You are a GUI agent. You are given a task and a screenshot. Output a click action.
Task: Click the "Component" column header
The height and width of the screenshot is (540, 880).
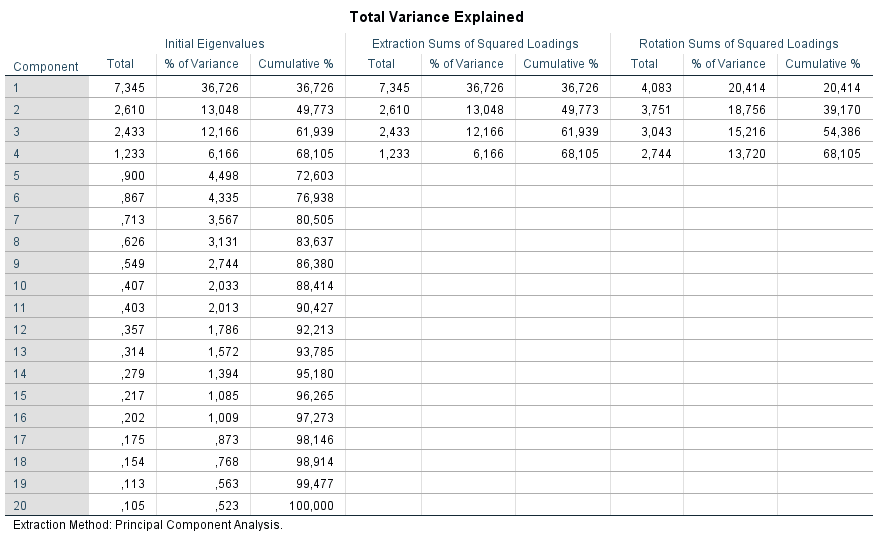pos(46,67)
